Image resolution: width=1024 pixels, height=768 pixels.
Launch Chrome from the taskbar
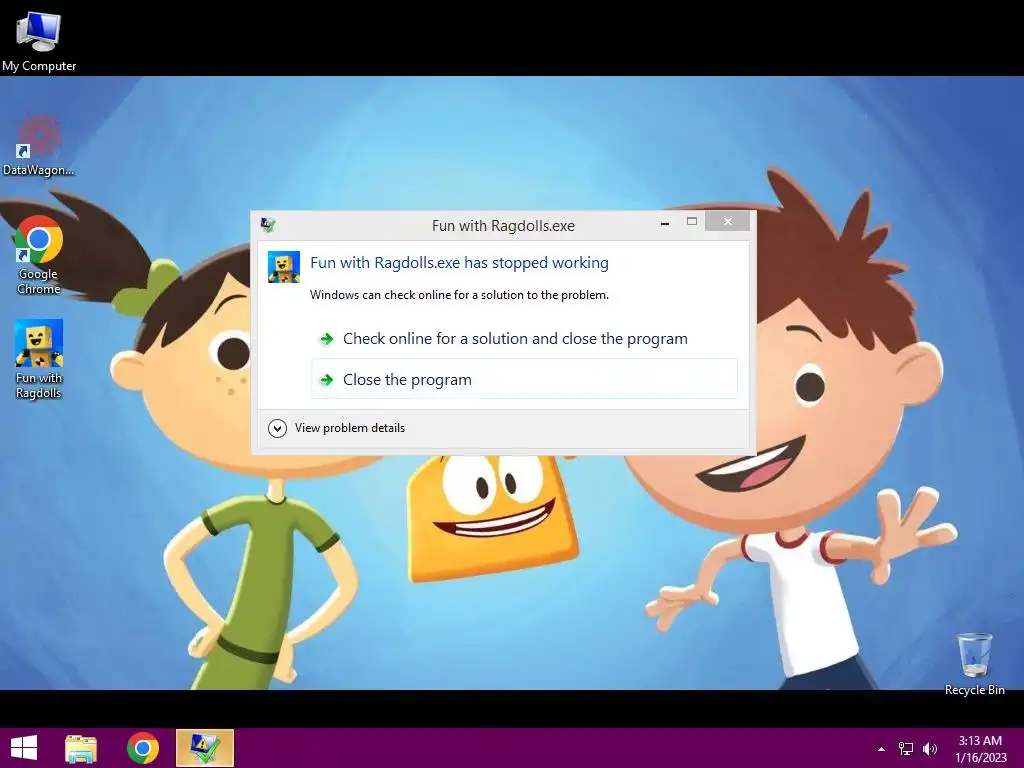click(143, 748)
